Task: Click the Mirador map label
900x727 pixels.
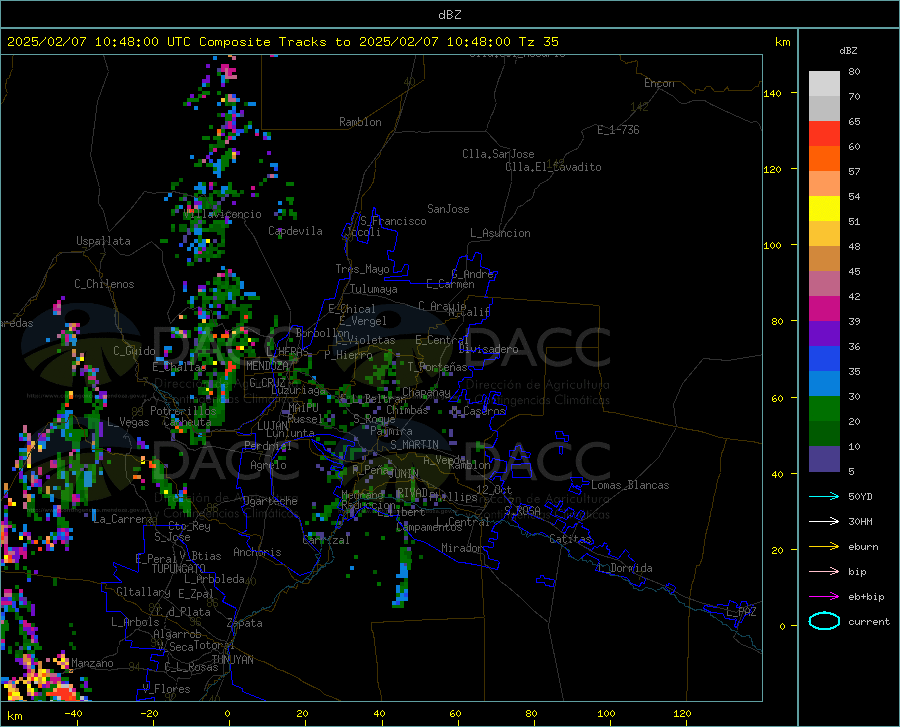Action: coord(461,548)
